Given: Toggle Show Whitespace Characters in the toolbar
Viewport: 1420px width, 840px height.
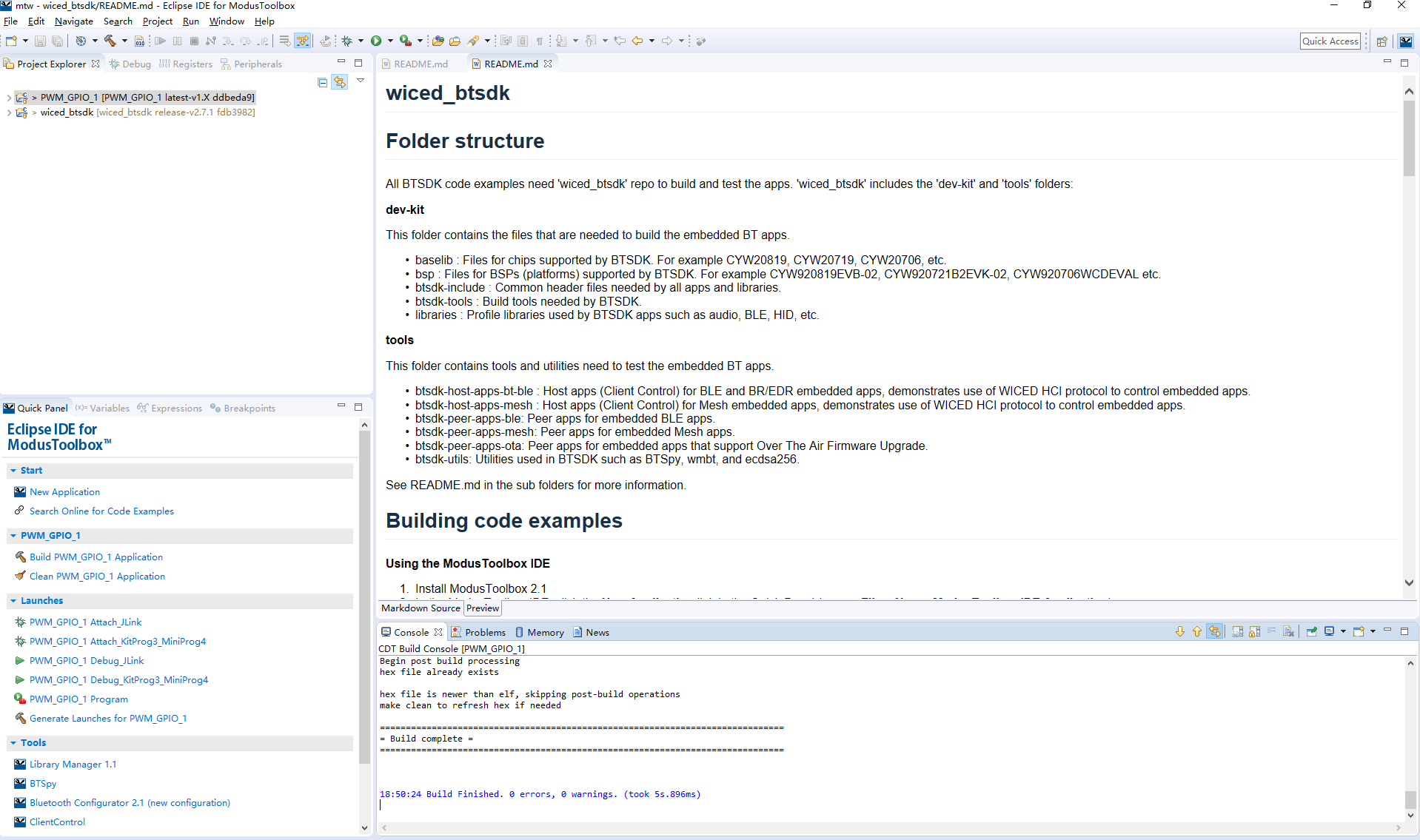Looking at the screenshot, I should coord(539,41).
